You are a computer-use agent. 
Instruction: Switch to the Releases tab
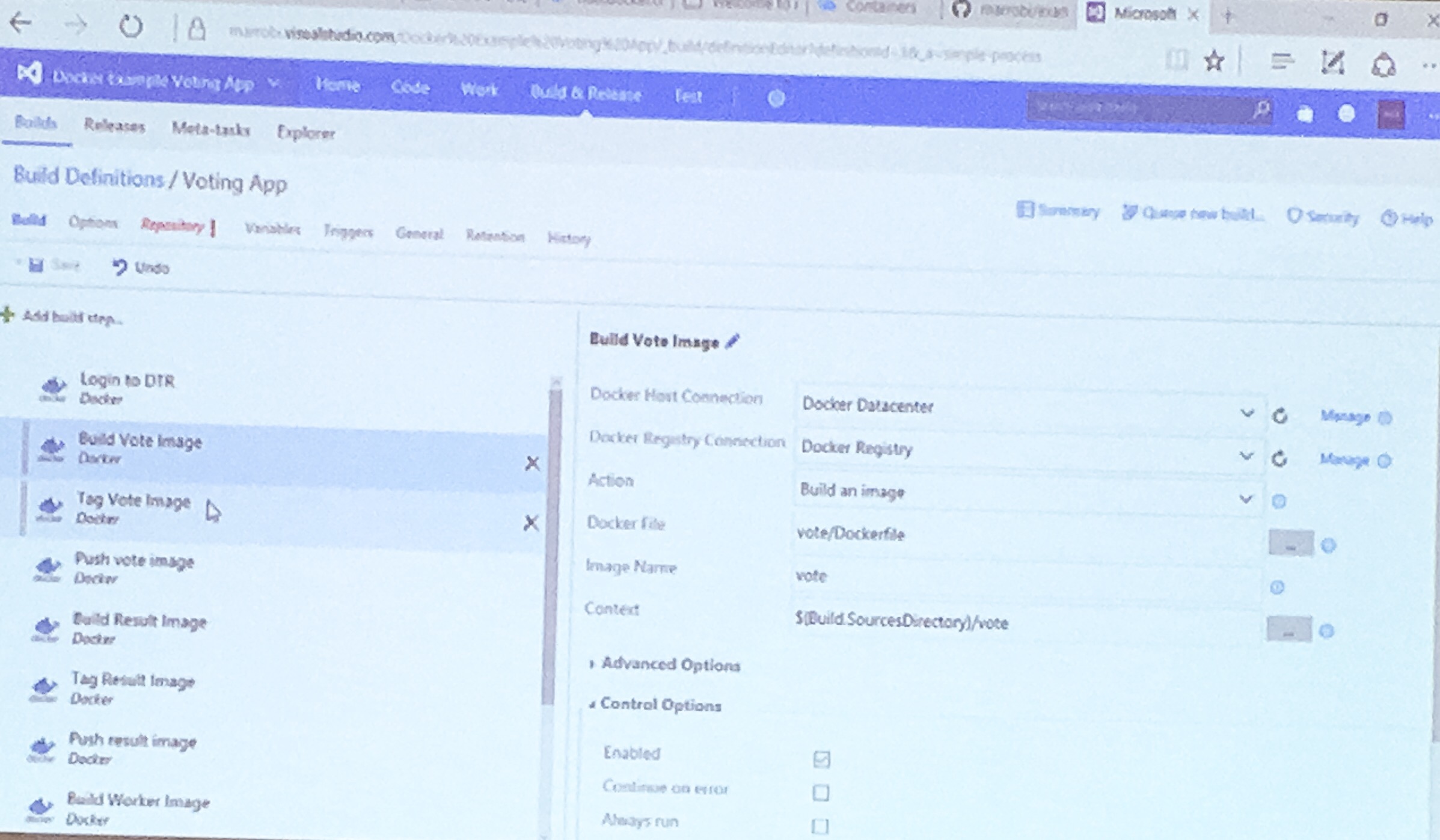click(114, 126)
